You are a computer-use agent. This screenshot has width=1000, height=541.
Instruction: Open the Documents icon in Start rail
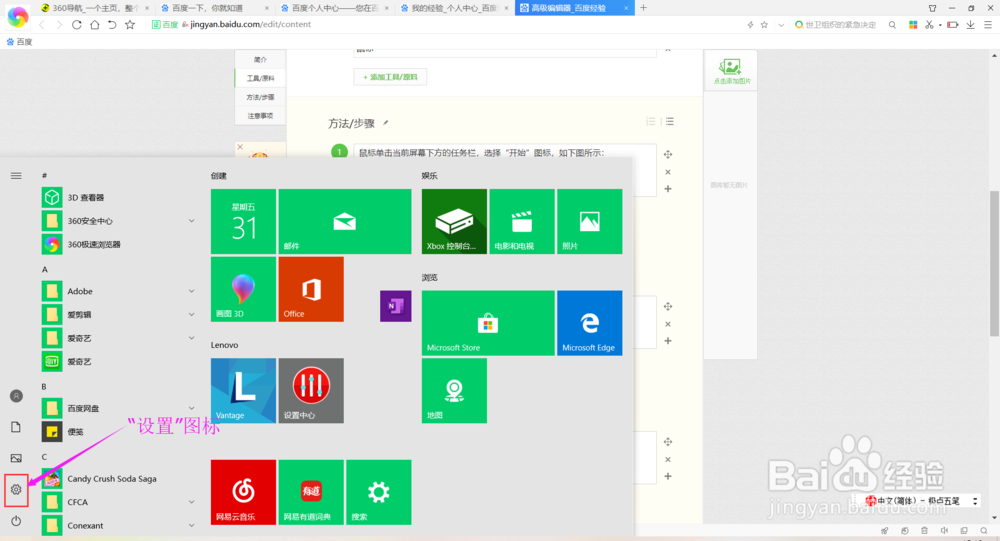click(16, 427)
